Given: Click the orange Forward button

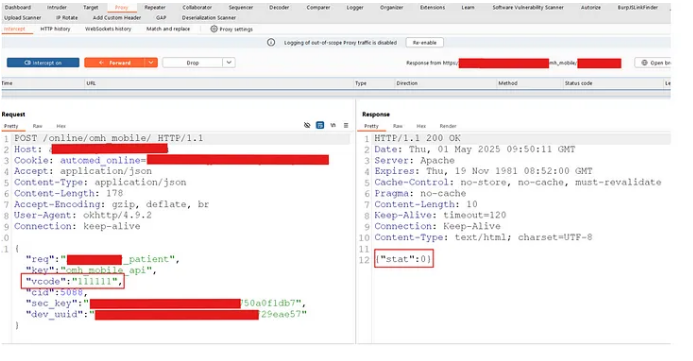Looking at the screenshot, I should click(x=115, y=63).
